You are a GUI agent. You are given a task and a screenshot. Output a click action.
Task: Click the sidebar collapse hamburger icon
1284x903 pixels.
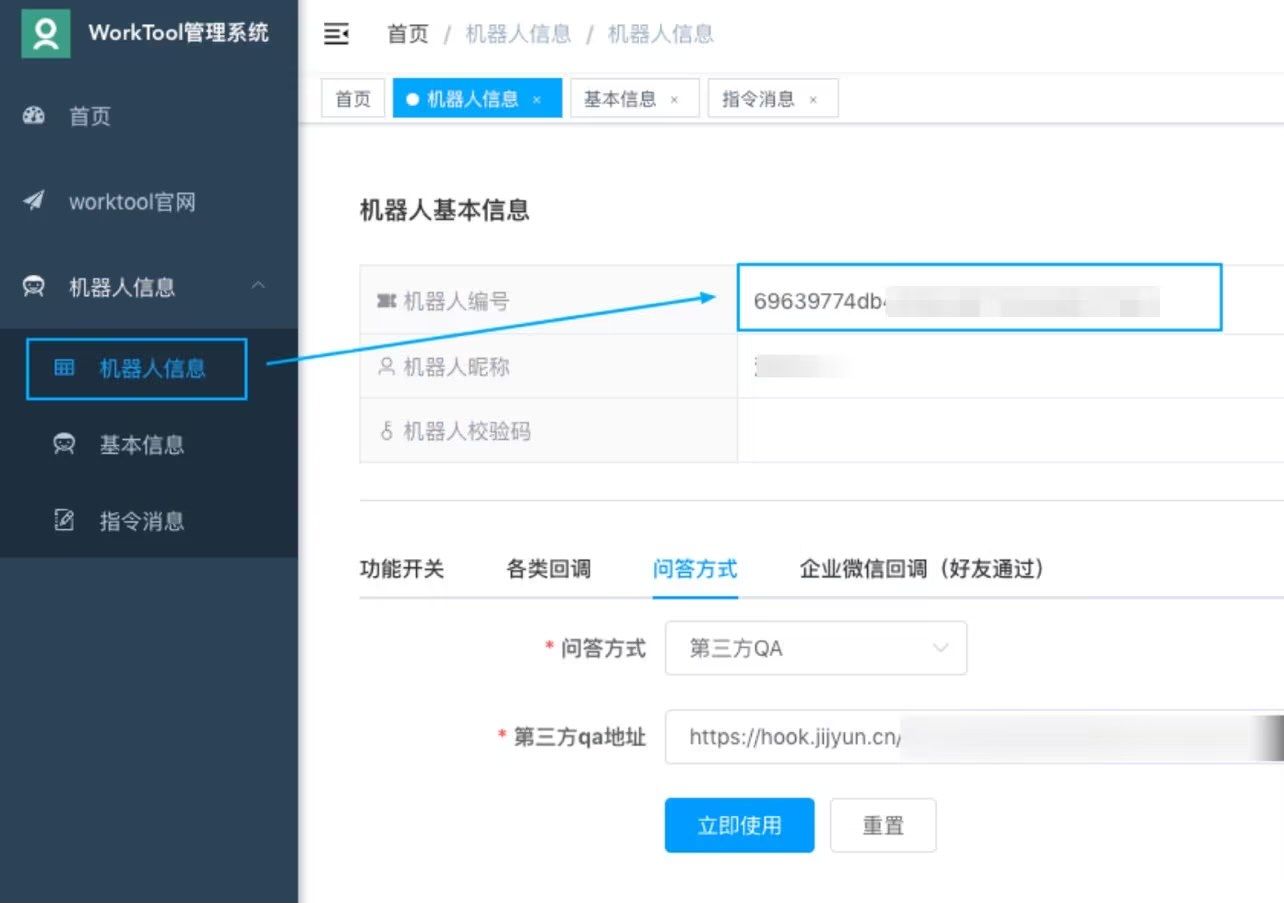tap(336, 33)
